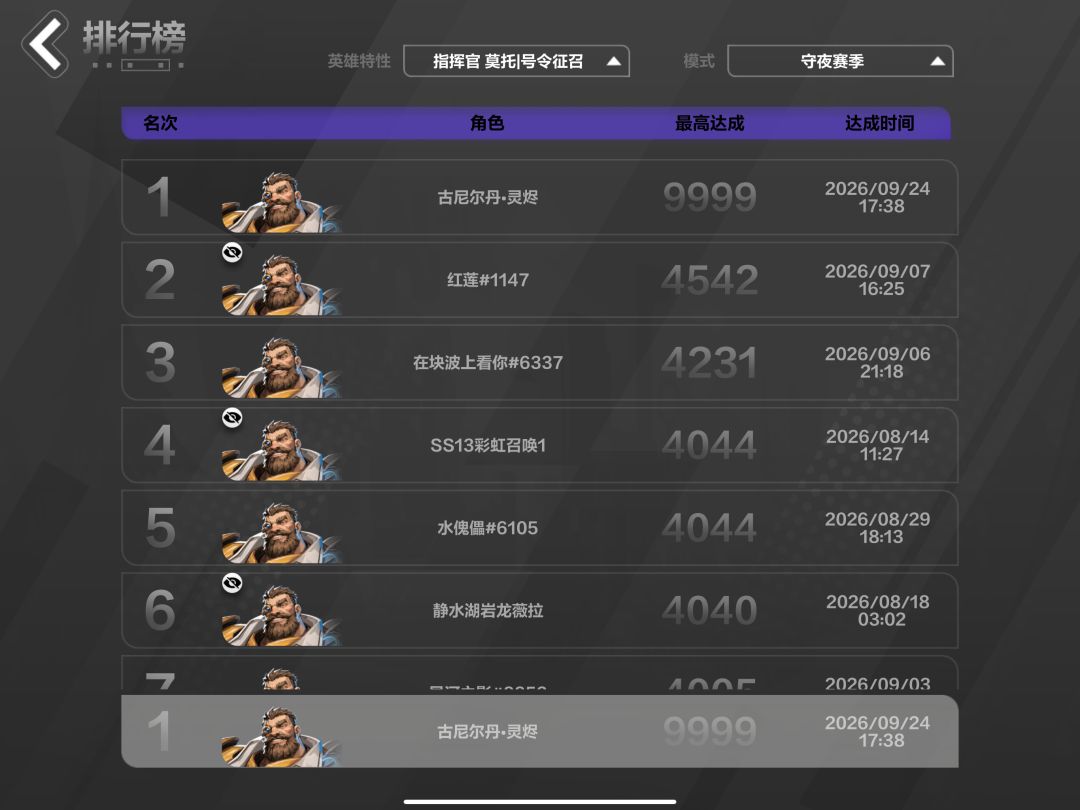Select hero avatar in rank 1 list row
Image resolution: width=1080 pixels, height=810 pixels.
(281, 202)
